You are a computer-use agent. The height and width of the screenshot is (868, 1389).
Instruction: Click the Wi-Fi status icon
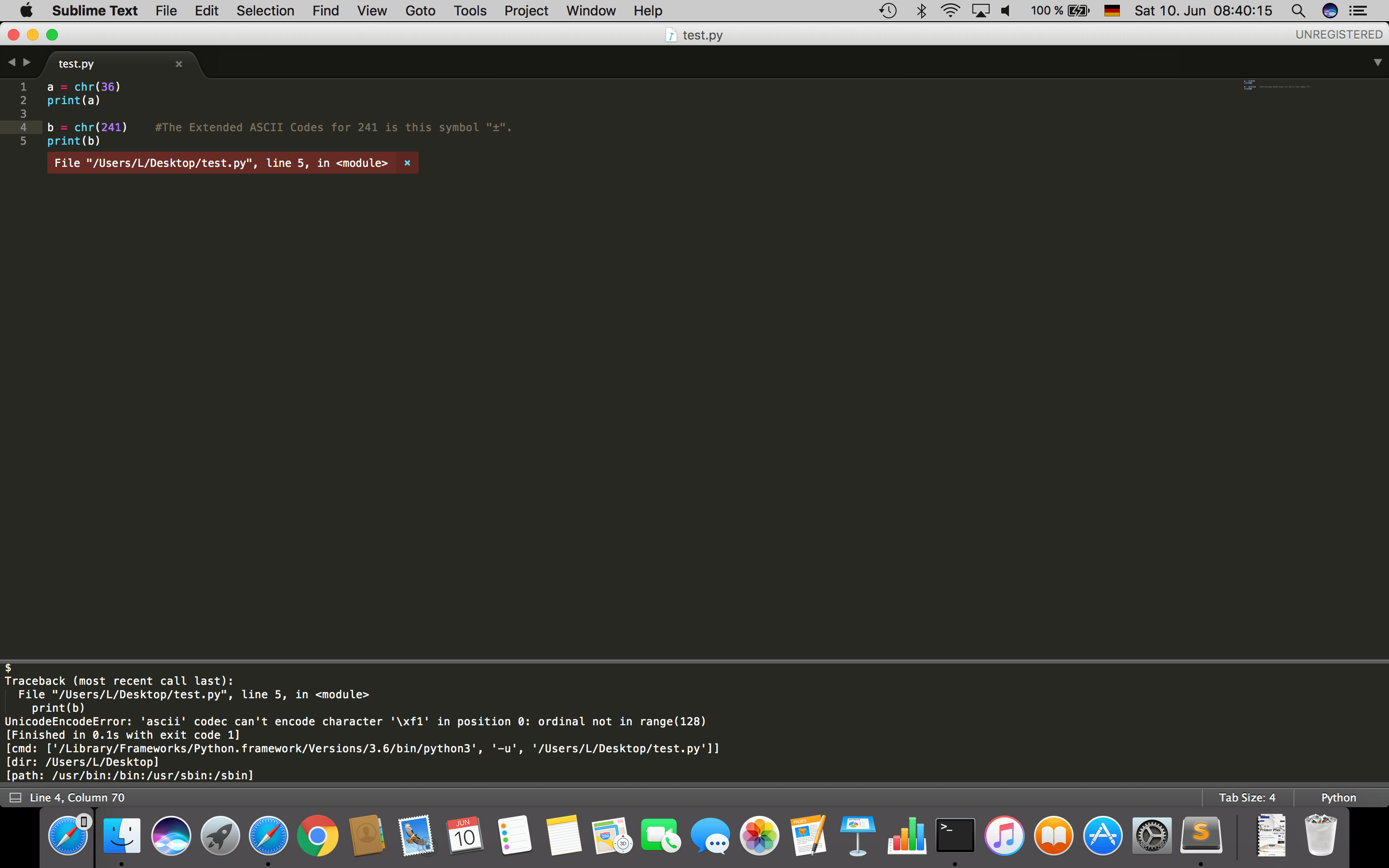click(950, 10)
